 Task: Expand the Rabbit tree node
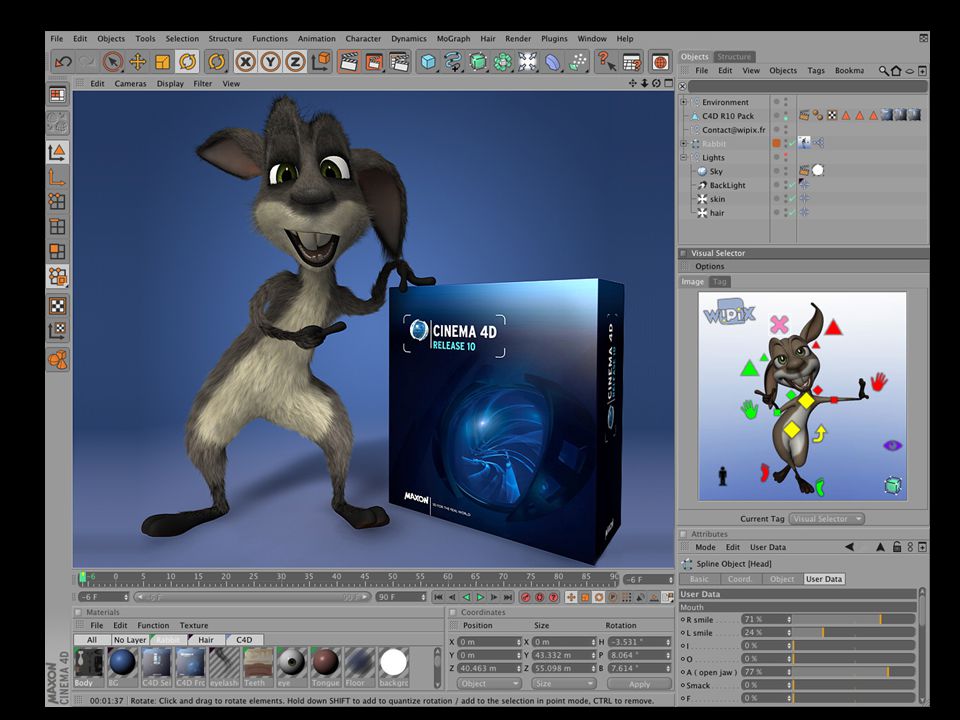tap(684, 144)
